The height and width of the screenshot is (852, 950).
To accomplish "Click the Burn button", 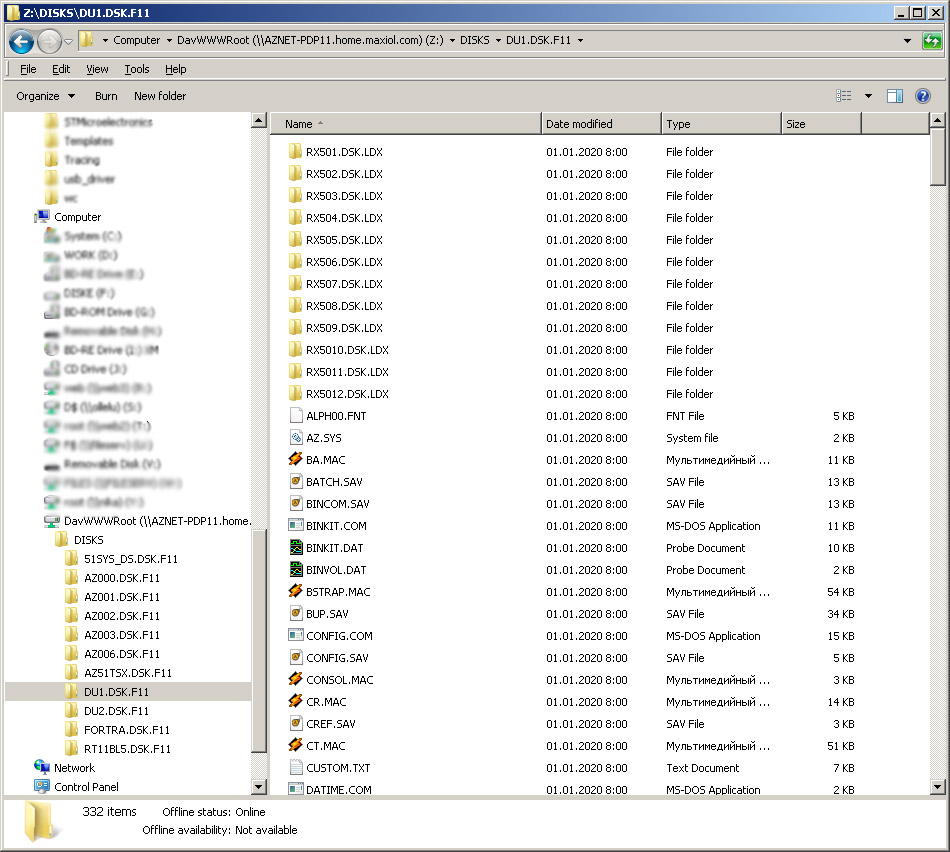I will click(x=106, y=96).
